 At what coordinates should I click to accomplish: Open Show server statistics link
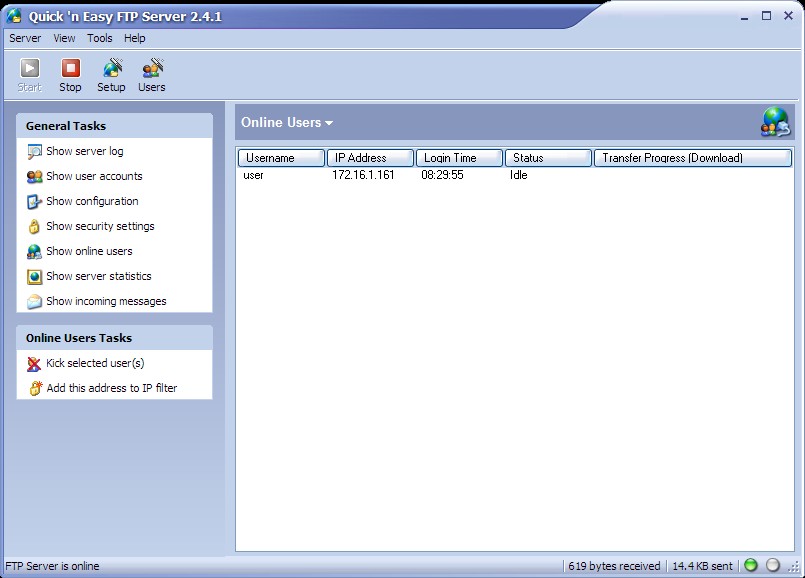click(99, 276)
